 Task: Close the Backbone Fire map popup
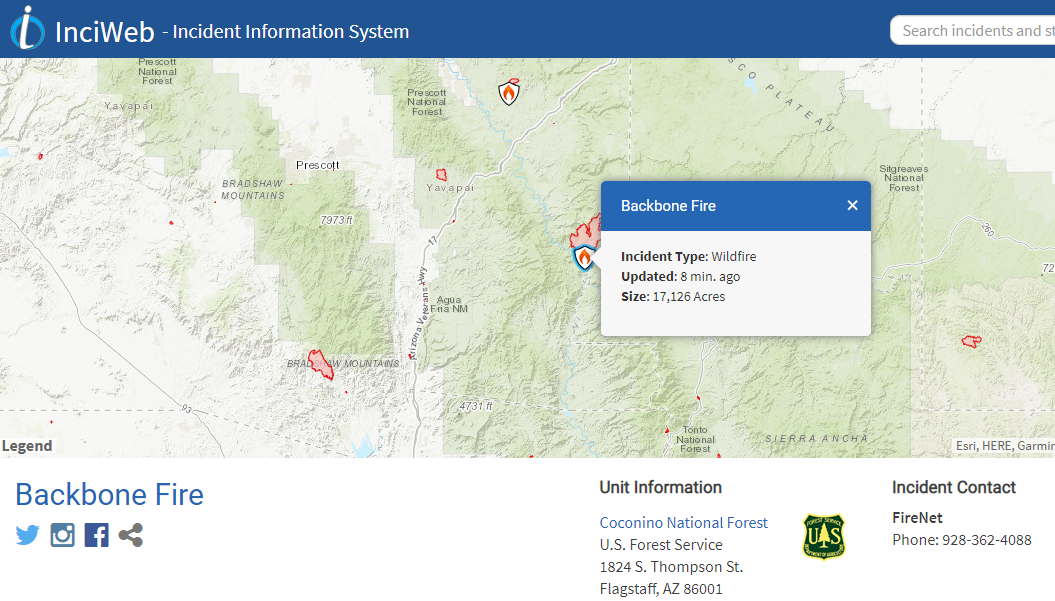(852, 205)
